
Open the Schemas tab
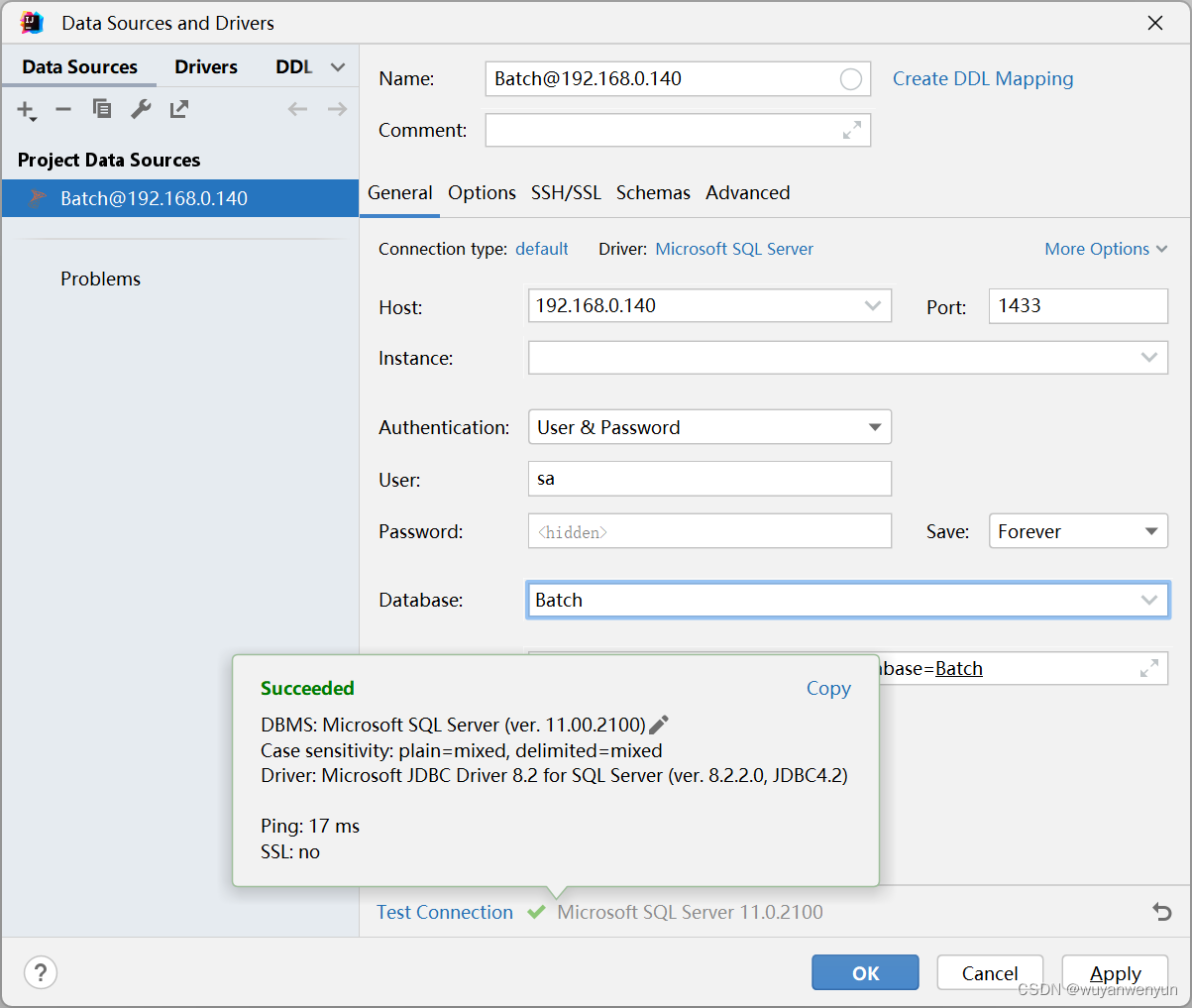click(653, 192)
